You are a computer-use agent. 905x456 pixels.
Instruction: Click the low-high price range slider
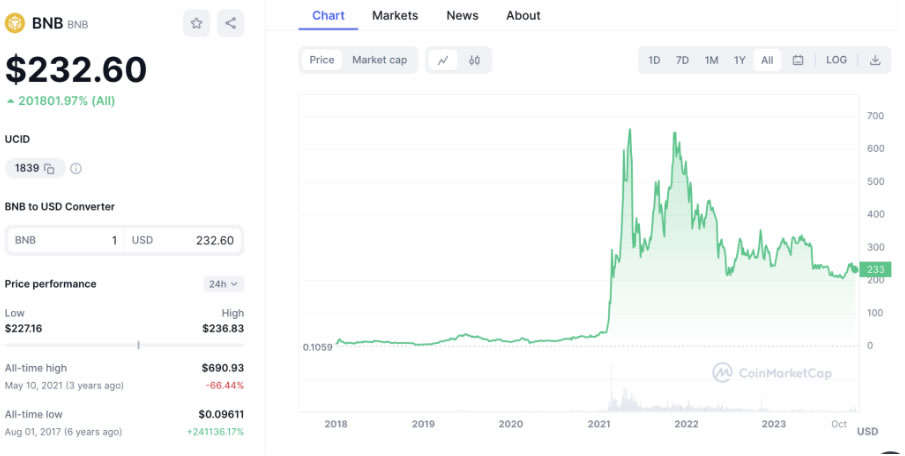pos(124,345)
